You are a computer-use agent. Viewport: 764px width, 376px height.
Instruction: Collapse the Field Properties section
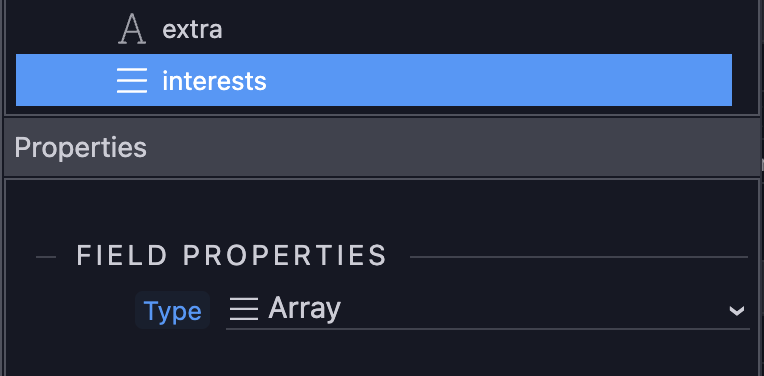click(x=46, y=257)
